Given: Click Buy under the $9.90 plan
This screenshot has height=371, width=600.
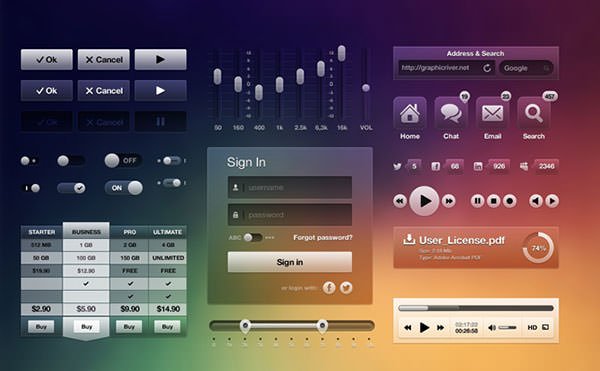Looking at the screenshot, I should [x=129, y=327].
